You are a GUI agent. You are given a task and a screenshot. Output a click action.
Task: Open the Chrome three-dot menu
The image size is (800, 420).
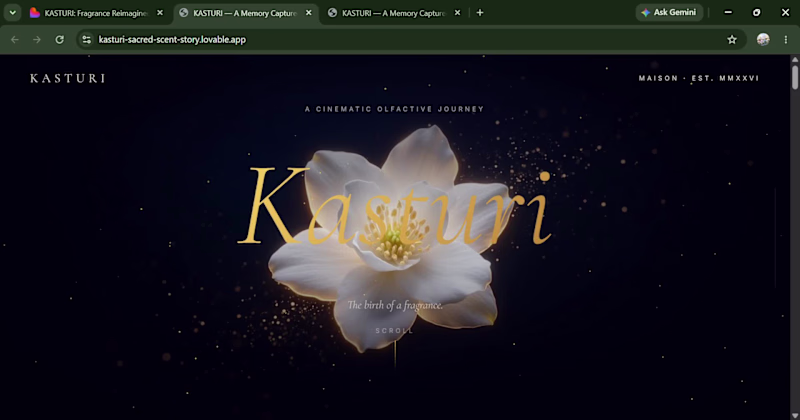786,39
